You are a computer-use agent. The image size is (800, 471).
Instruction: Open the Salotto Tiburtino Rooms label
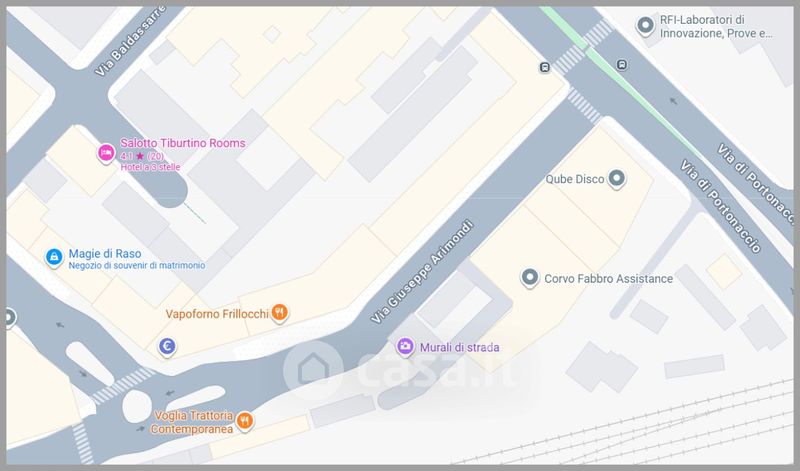(x=182, y=143)
